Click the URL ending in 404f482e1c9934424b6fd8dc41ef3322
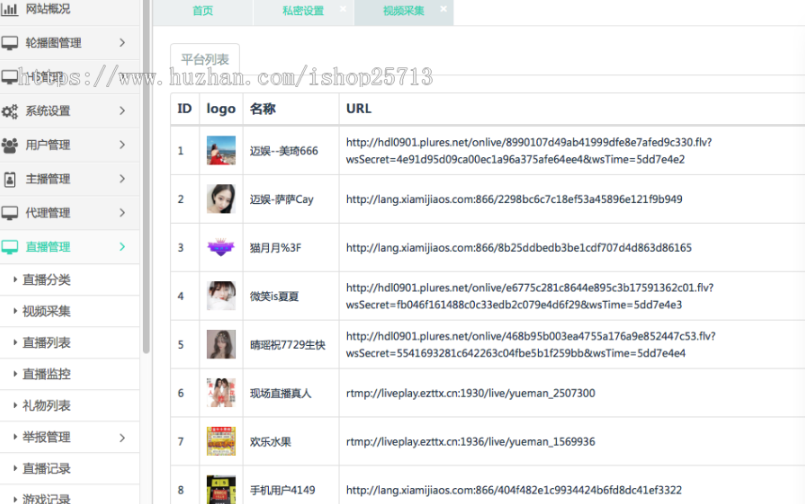The image size is (805, 504). pos(514,490)
